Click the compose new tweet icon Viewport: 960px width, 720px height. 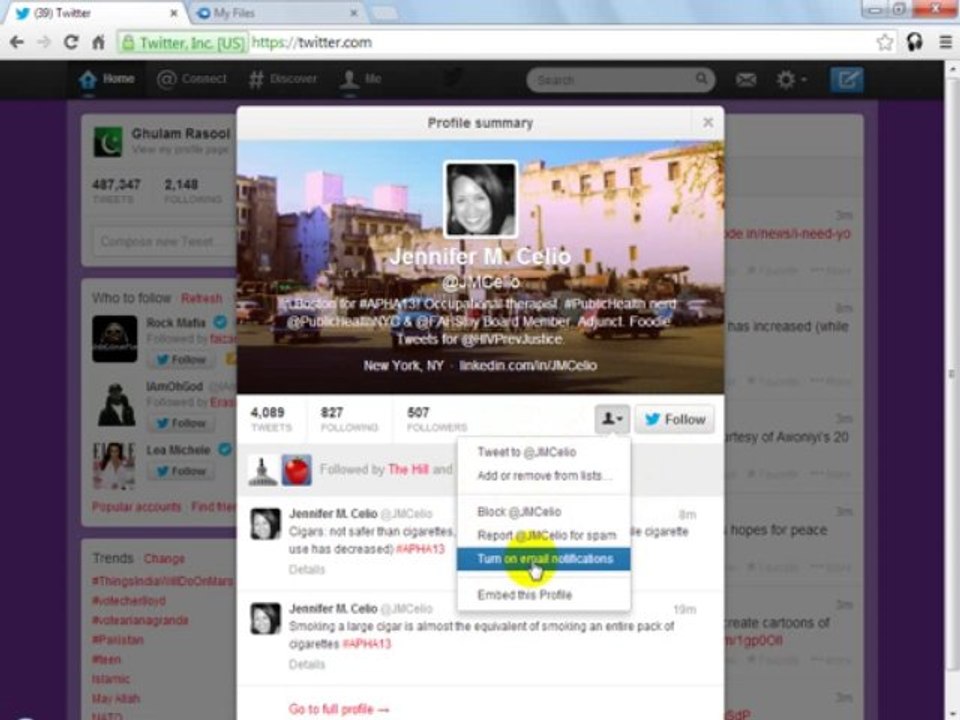(846, 80)
